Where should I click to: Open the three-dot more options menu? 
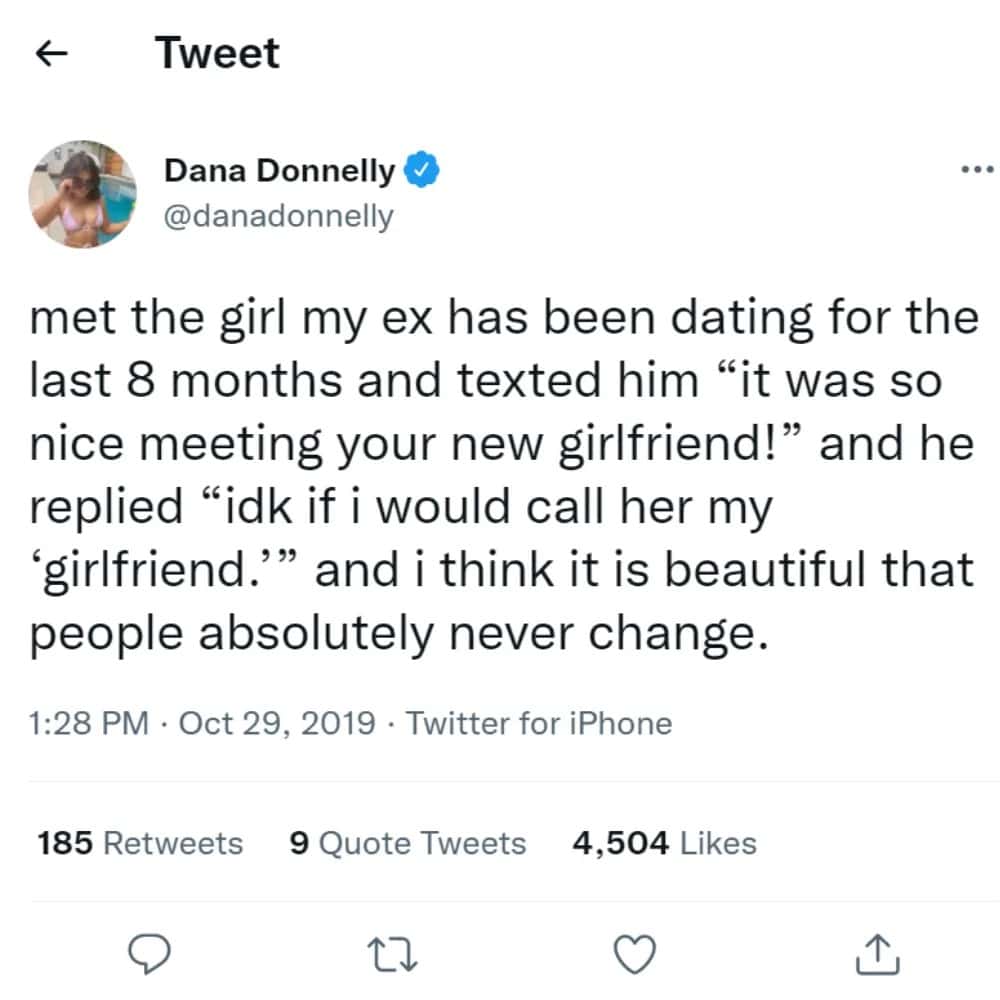point(976,169)
